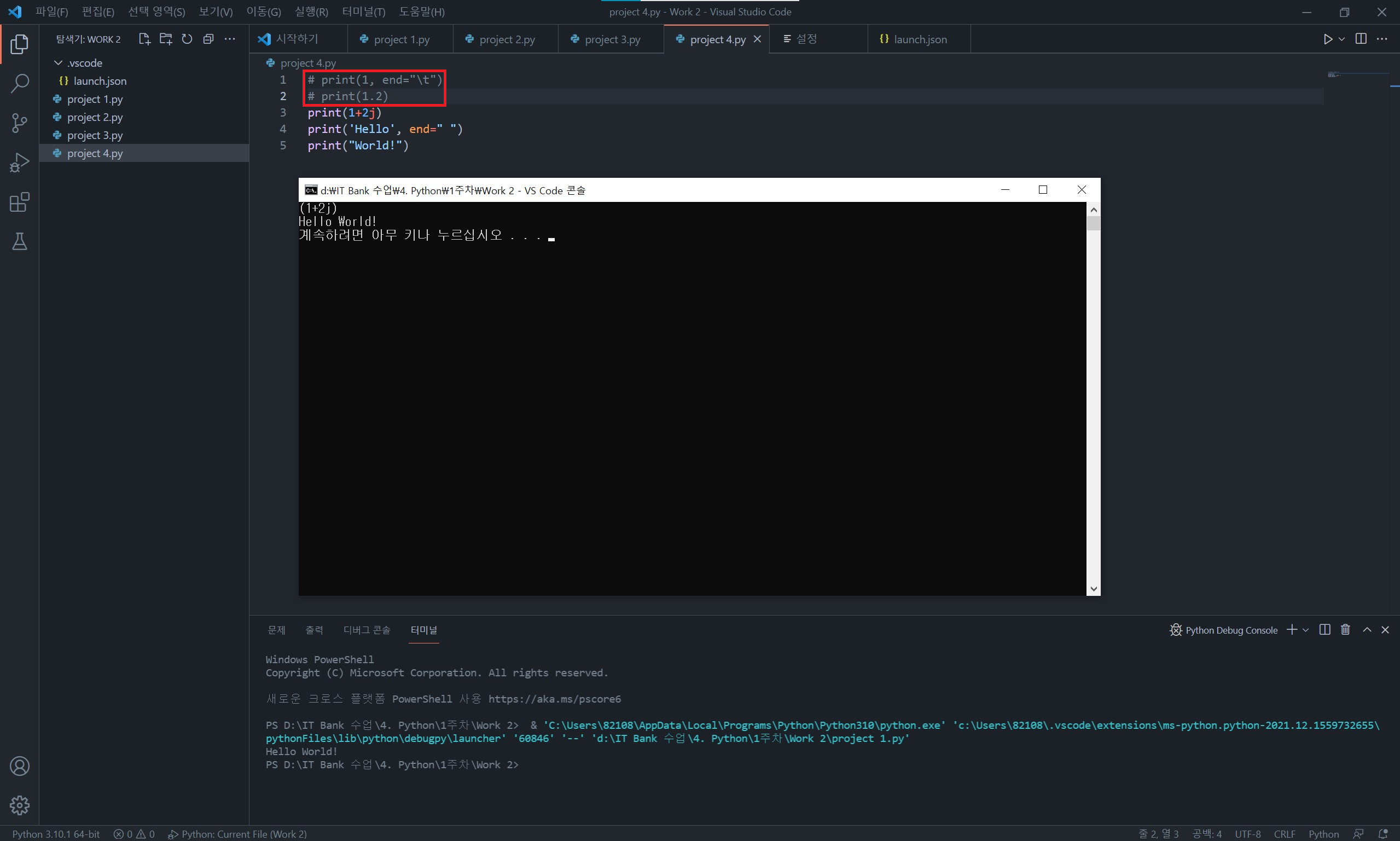Click the Run Python File play button

pyautogui.click(x=1327, y=39)
